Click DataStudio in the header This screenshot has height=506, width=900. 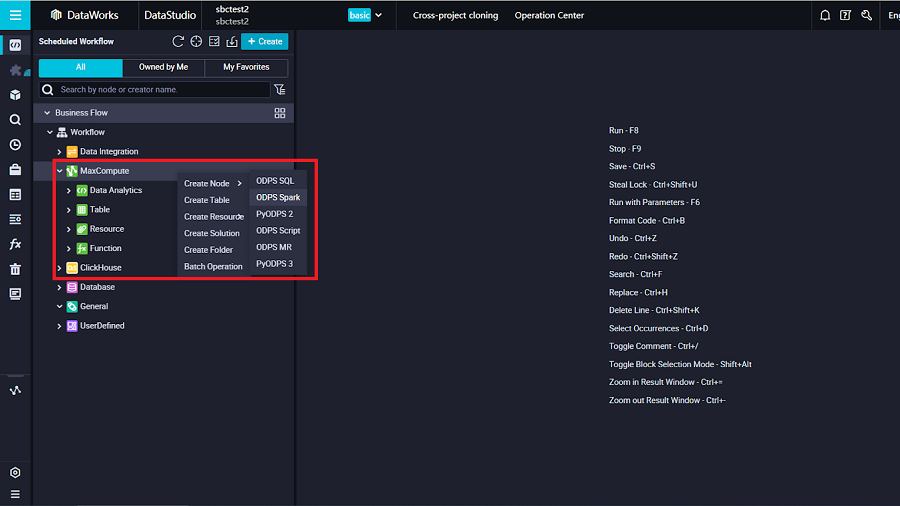pyautogui.click(x=170, y=15)
